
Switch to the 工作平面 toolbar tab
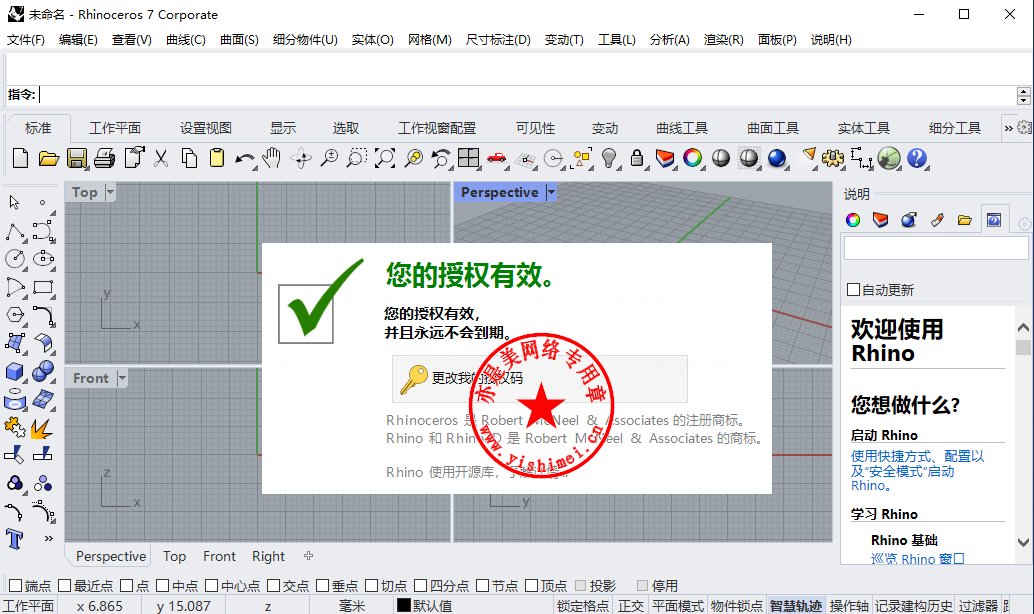tap(115, 128)
